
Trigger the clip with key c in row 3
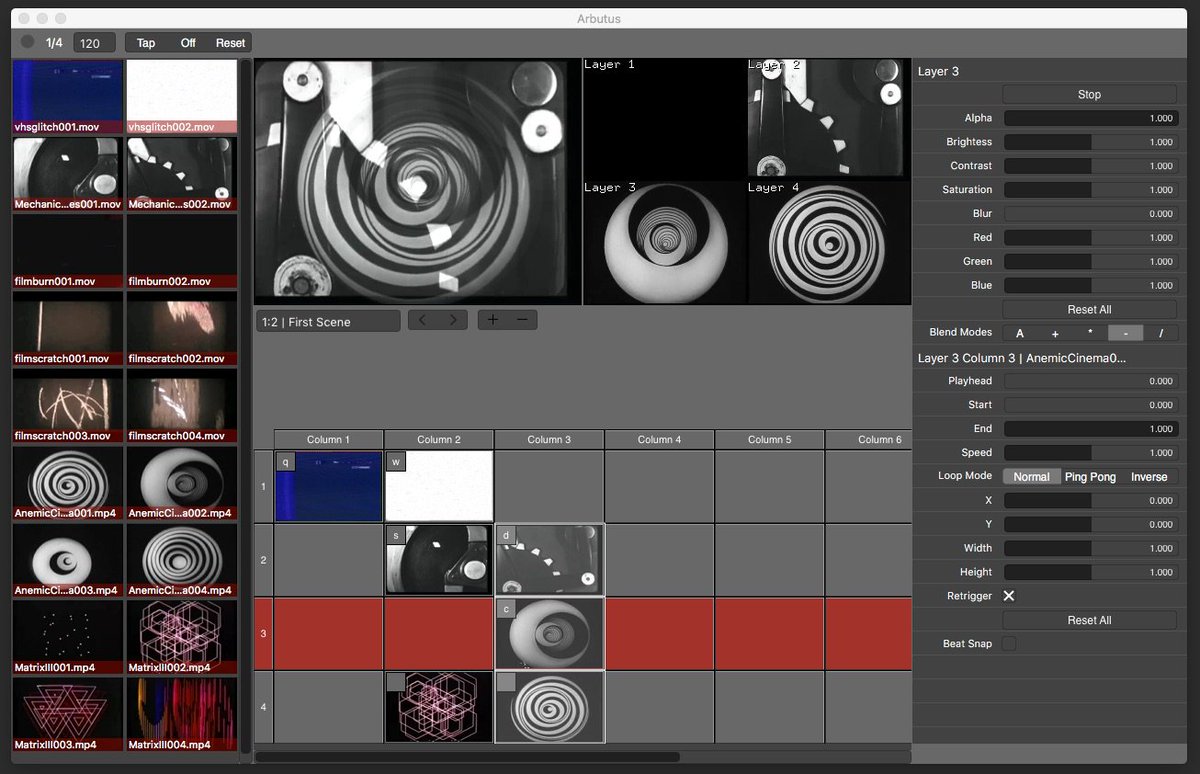549,633
